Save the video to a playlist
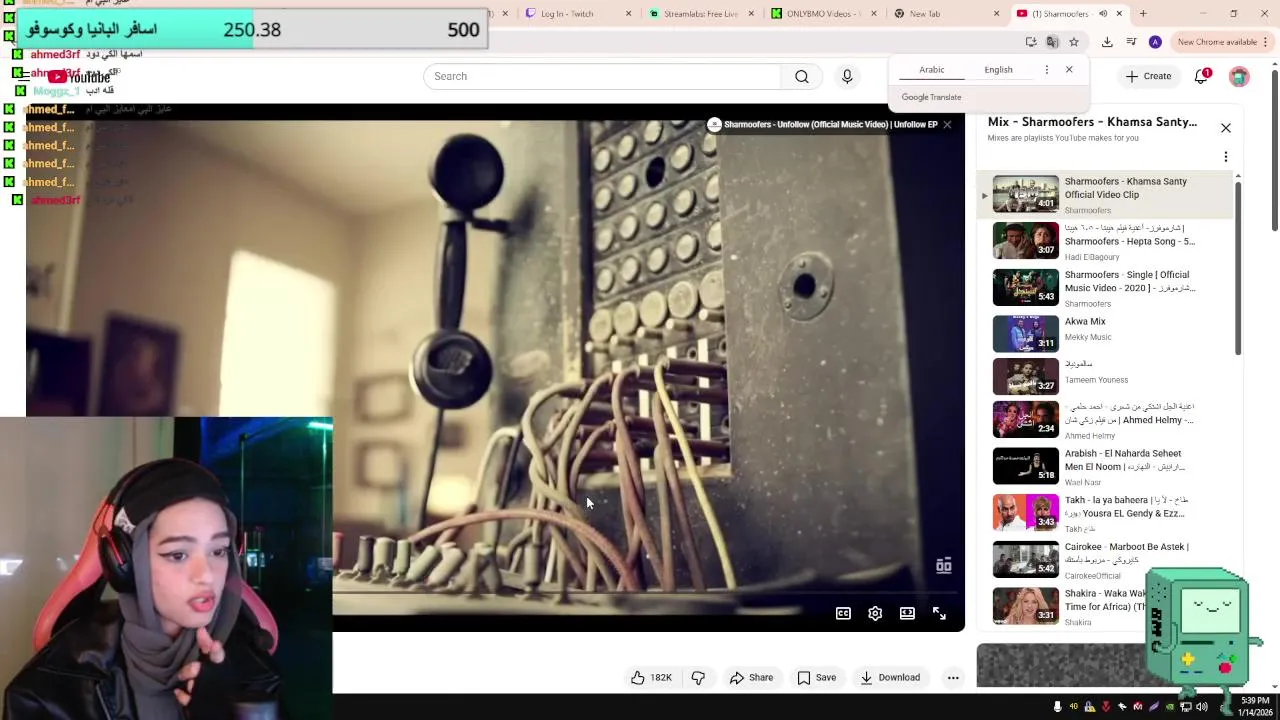The image size is (1280, 720). click(x=816, y=677)
